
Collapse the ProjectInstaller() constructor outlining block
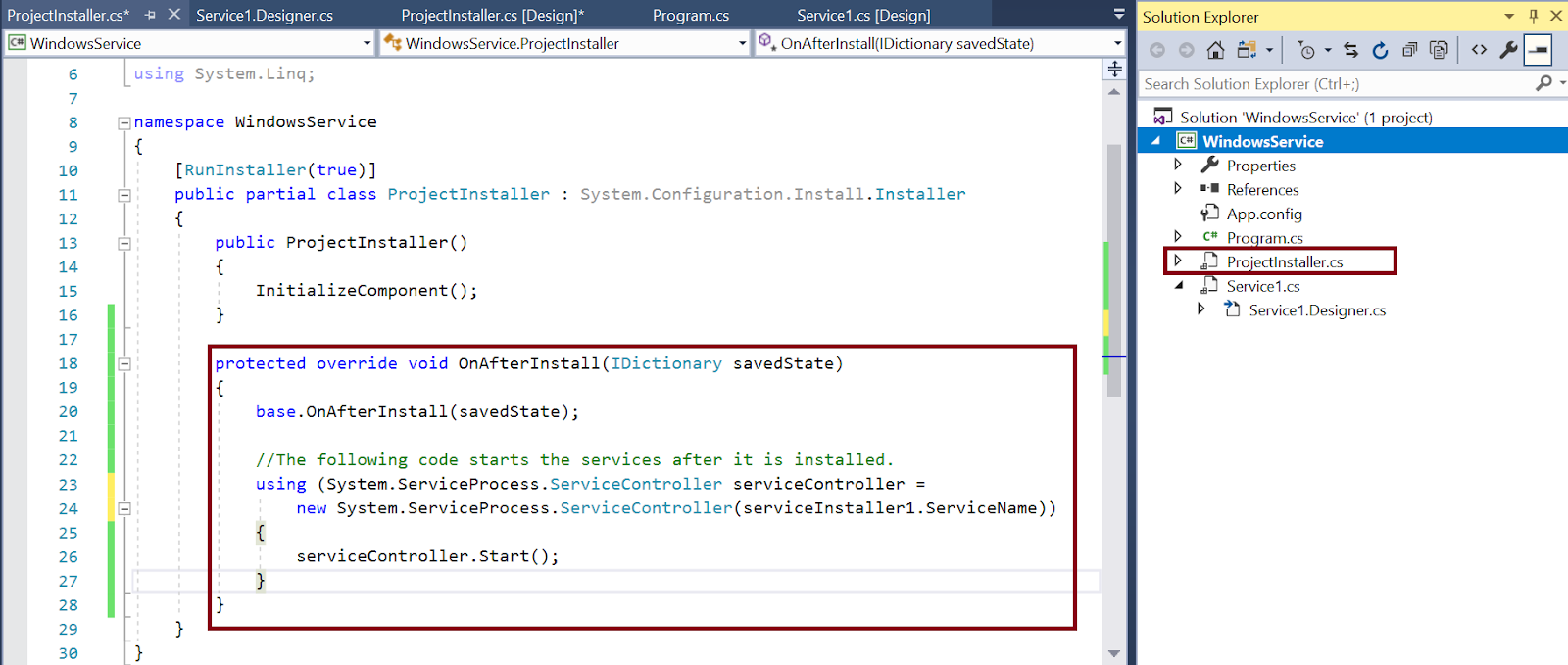pyautogui.click(x=124, y=243)
